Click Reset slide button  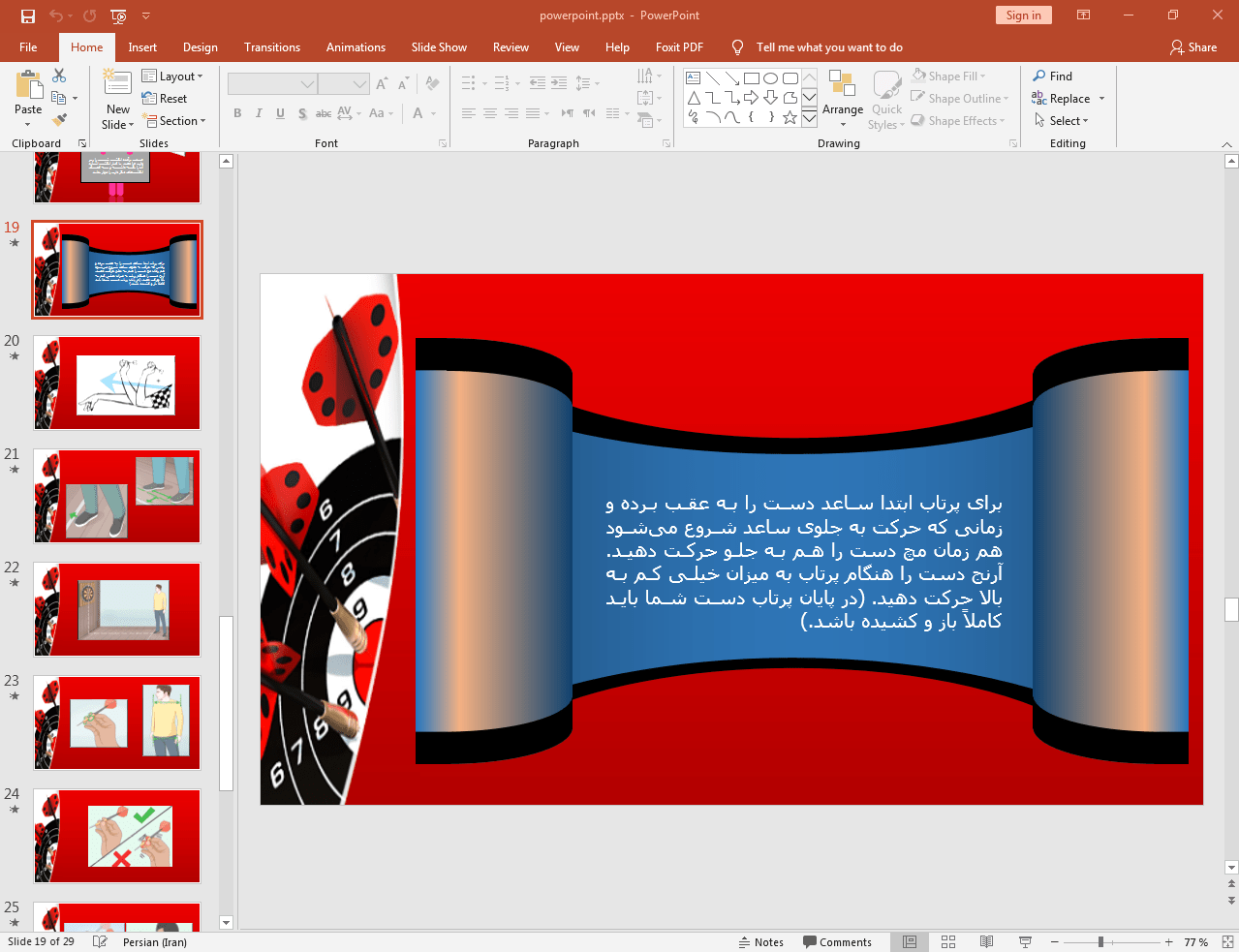[165, 98]
